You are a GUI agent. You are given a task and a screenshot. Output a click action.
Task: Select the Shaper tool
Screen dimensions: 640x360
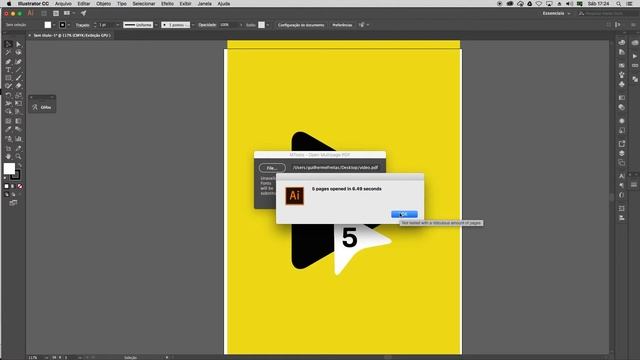tap(9, 86)
